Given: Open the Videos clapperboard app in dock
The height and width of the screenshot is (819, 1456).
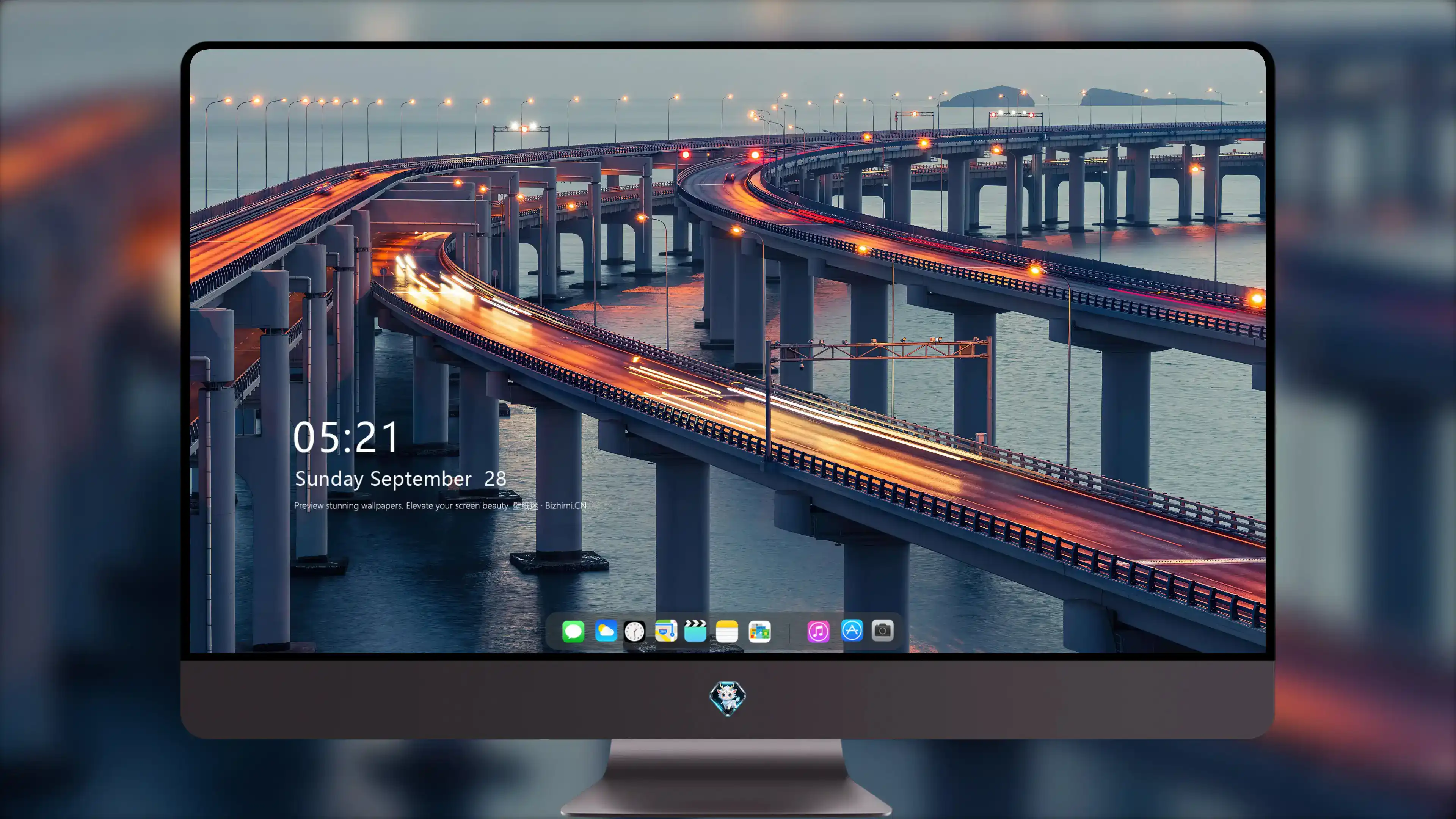Looking at the screenshot, I should (x=695, y=631).
